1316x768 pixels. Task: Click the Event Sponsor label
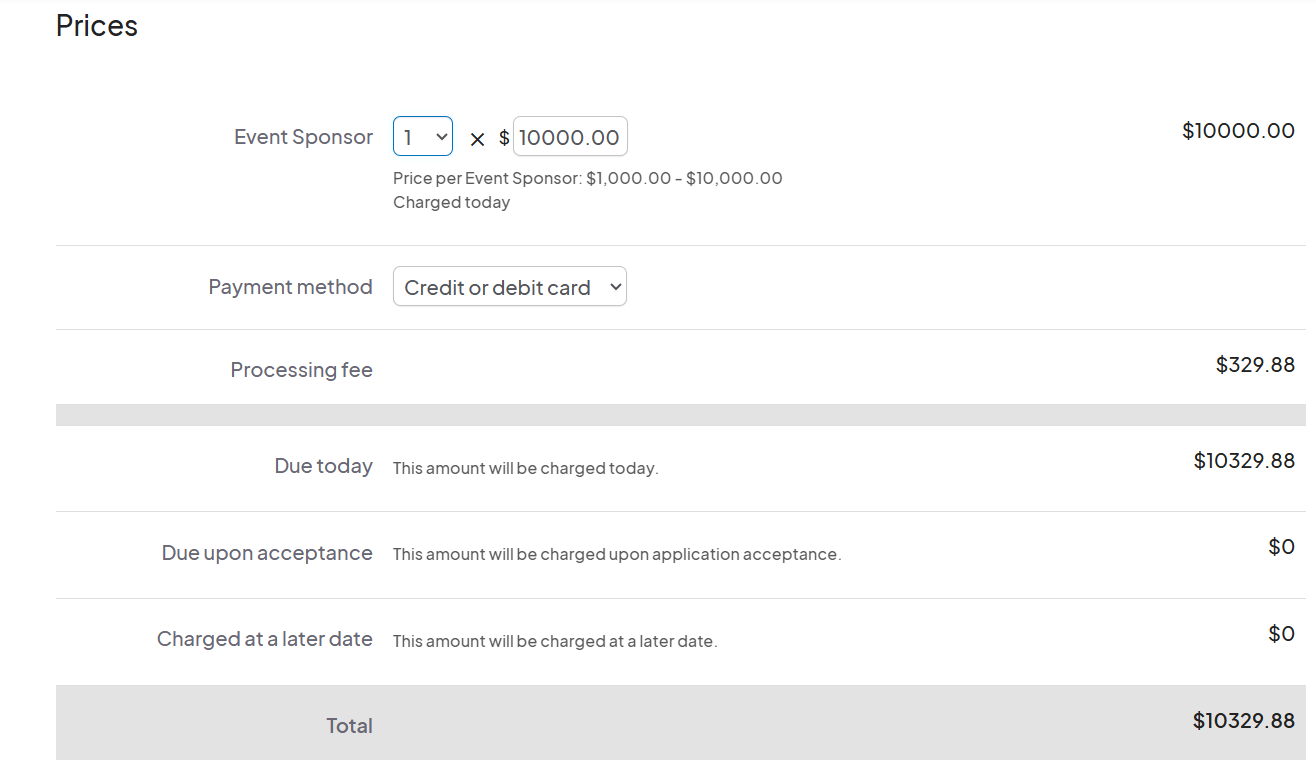click(303, 137)
